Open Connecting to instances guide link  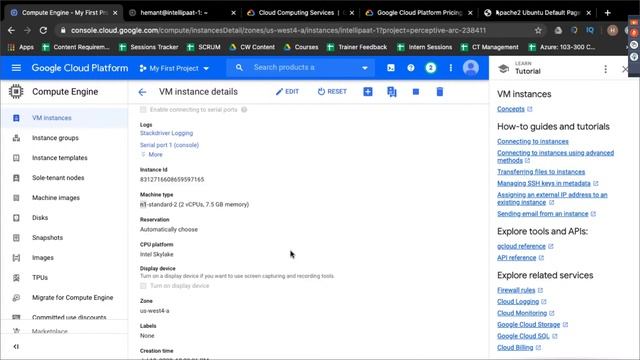click(x=533, y=141)
